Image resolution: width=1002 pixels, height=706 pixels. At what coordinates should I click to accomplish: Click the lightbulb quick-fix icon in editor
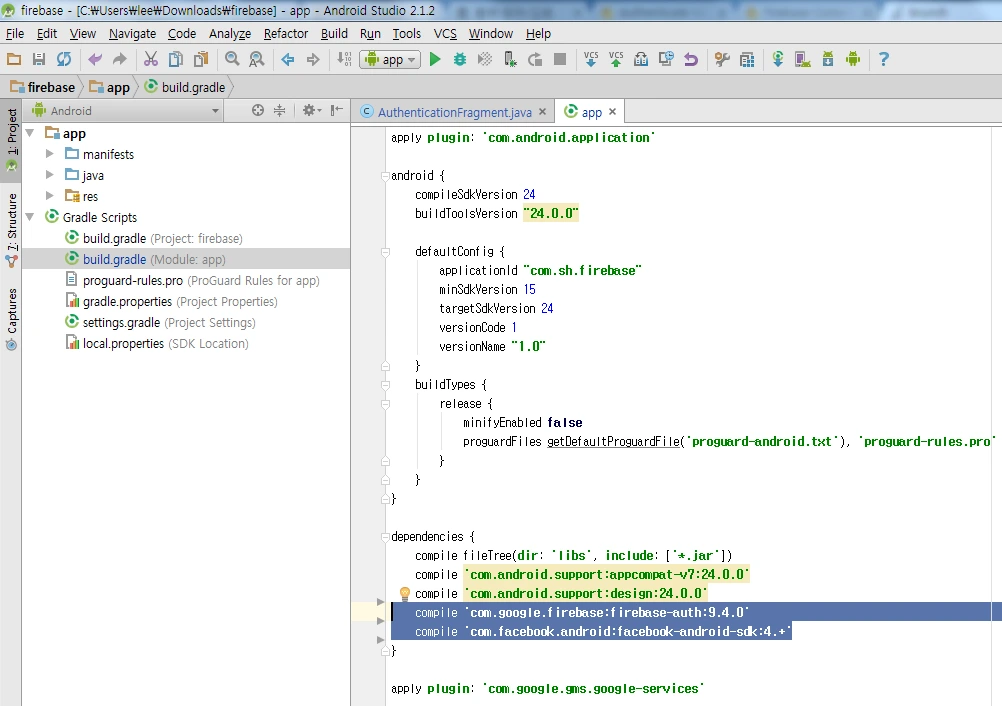(x=405, y=594)
